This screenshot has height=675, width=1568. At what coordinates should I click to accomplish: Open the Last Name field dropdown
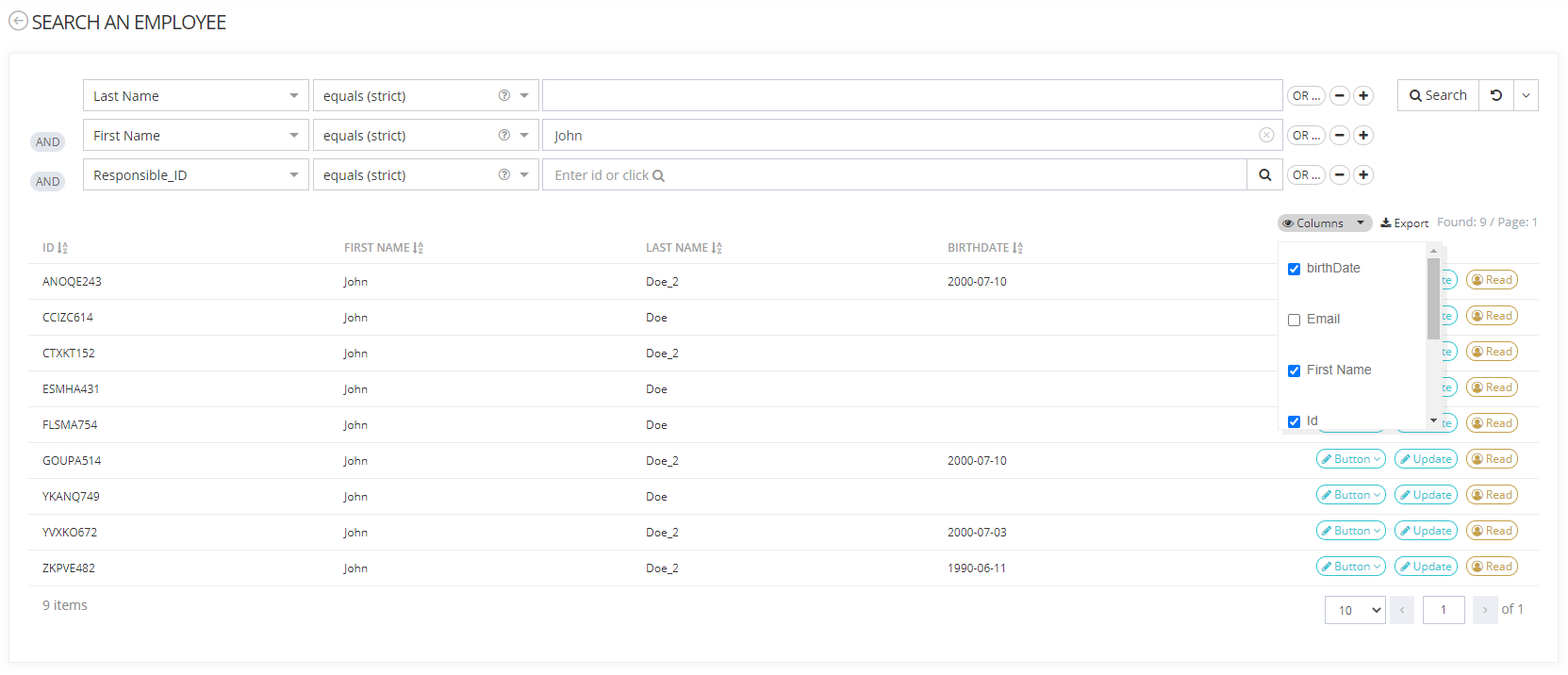point(196,96)
